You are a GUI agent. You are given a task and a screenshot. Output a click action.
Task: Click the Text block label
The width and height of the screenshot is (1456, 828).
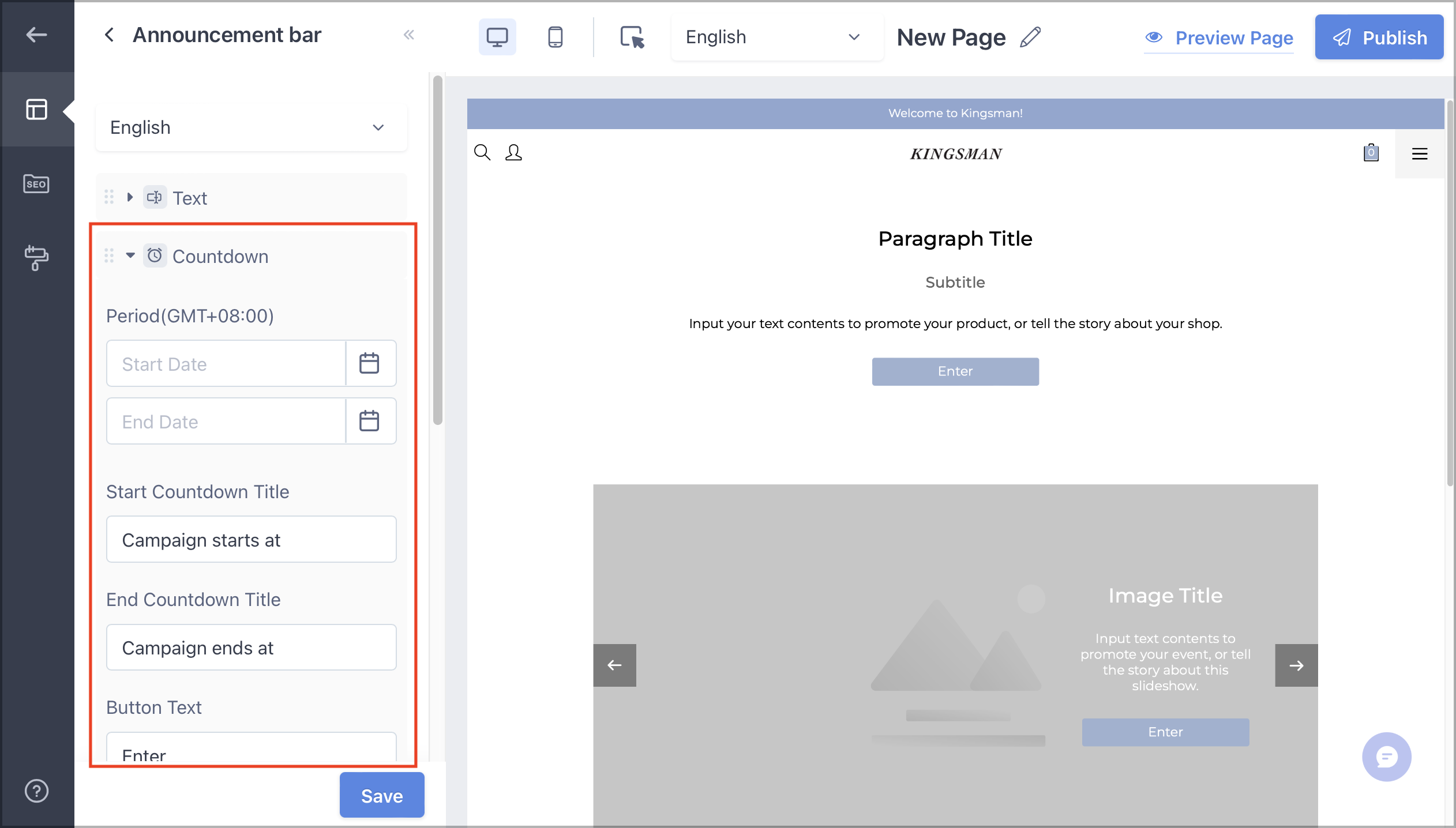click(x=190, y=198)
